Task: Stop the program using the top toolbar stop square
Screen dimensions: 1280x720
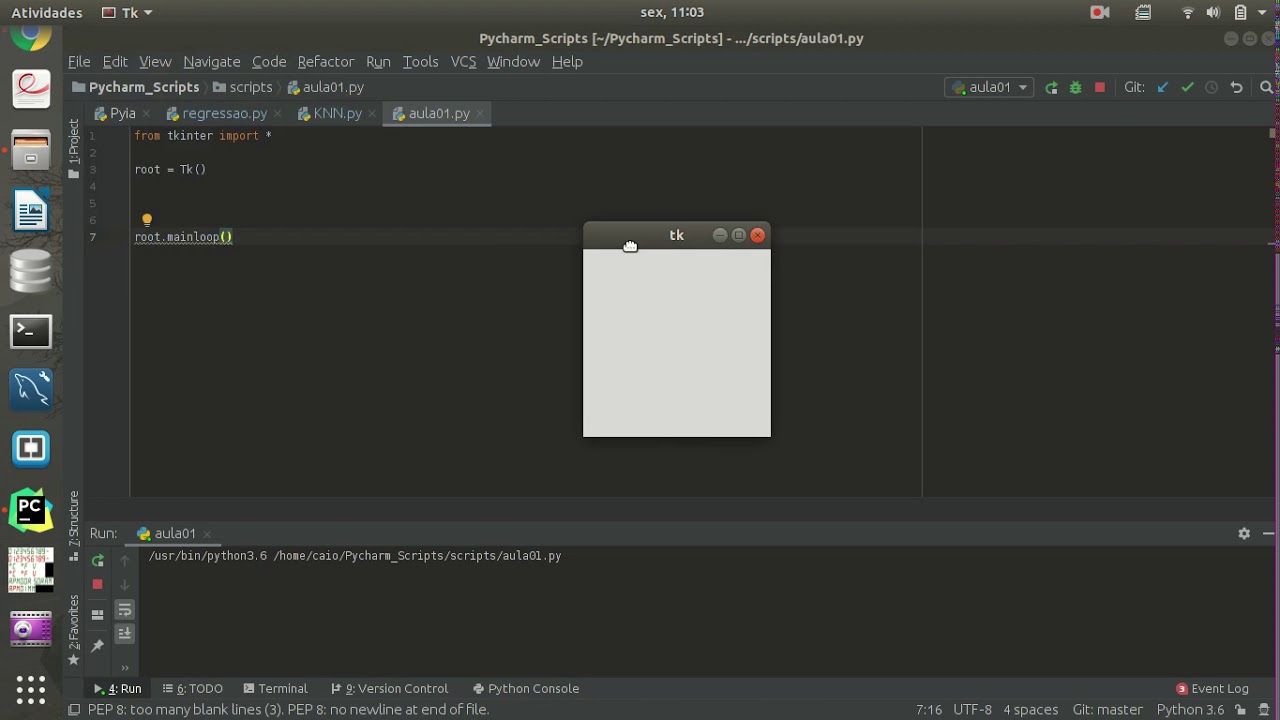Action: tap(1100, 88)
